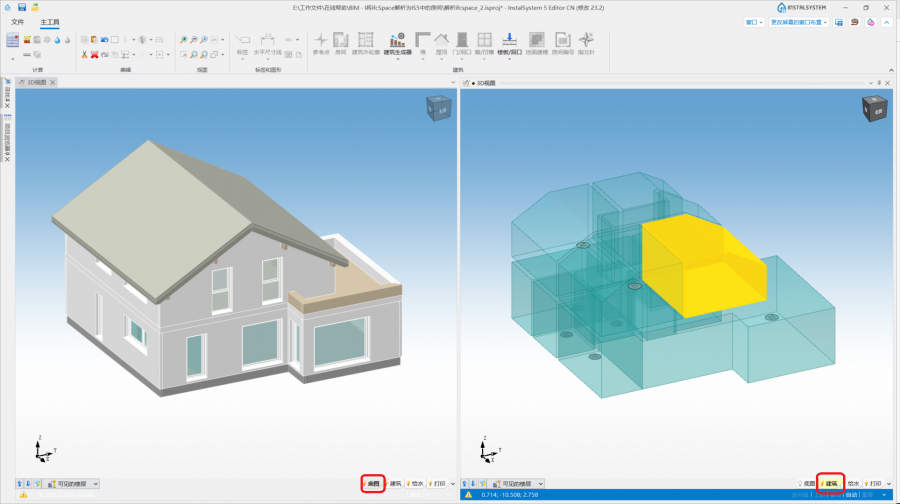
Task: Toggle 建筑 layer in right view bar
Action: coord(830,483)
